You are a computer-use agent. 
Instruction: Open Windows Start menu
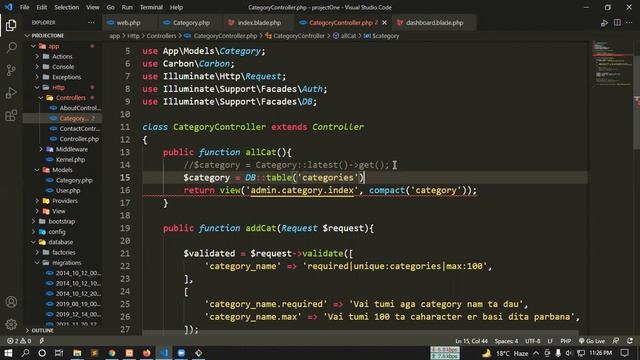[x=8, y=353]
